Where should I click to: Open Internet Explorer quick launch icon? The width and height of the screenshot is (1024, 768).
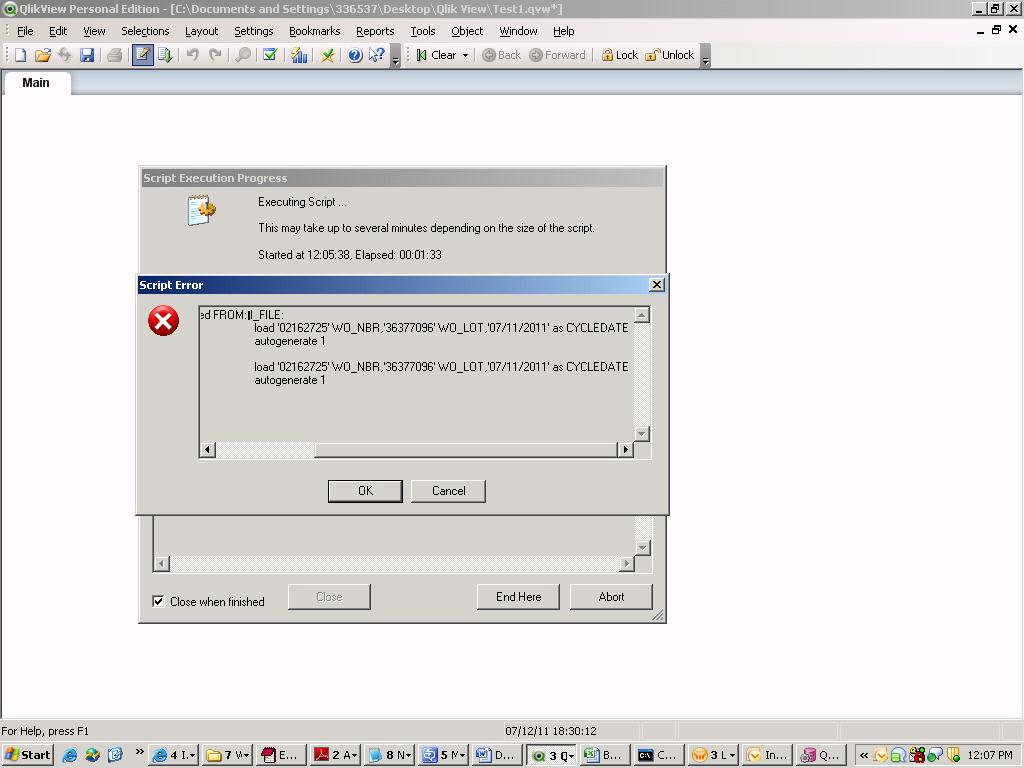(x=69, y=756)
